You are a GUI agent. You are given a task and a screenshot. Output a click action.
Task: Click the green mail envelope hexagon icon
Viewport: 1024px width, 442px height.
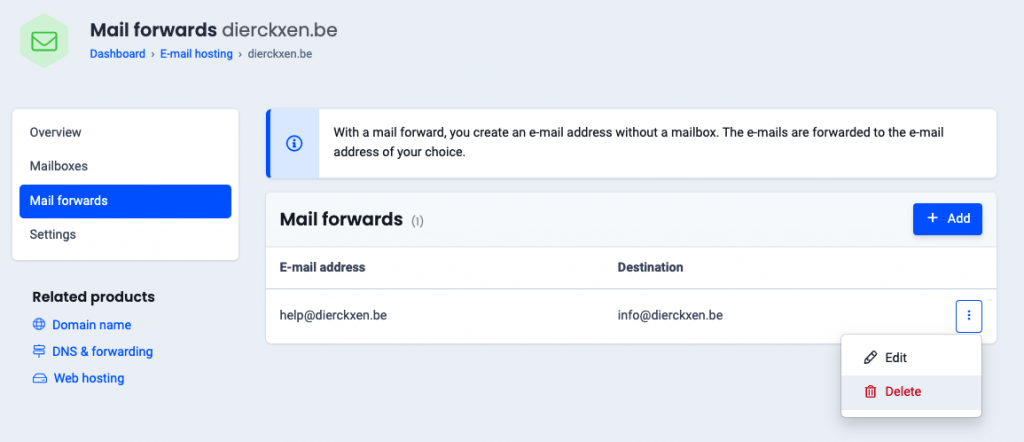click(44, 42)
